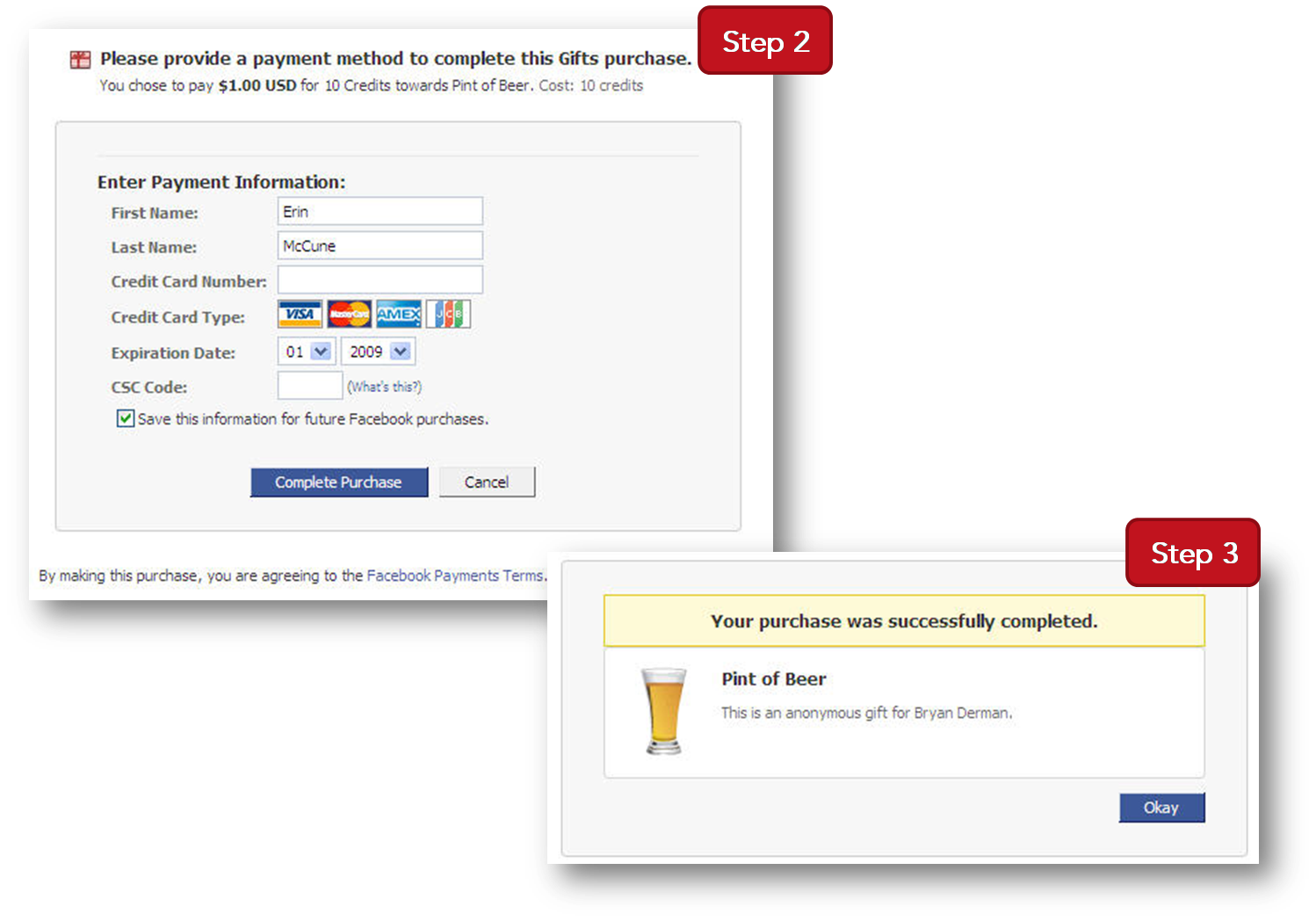Choose the AMEX card type icon
The image size is (1316, 921).
click(x=399, y=315)
